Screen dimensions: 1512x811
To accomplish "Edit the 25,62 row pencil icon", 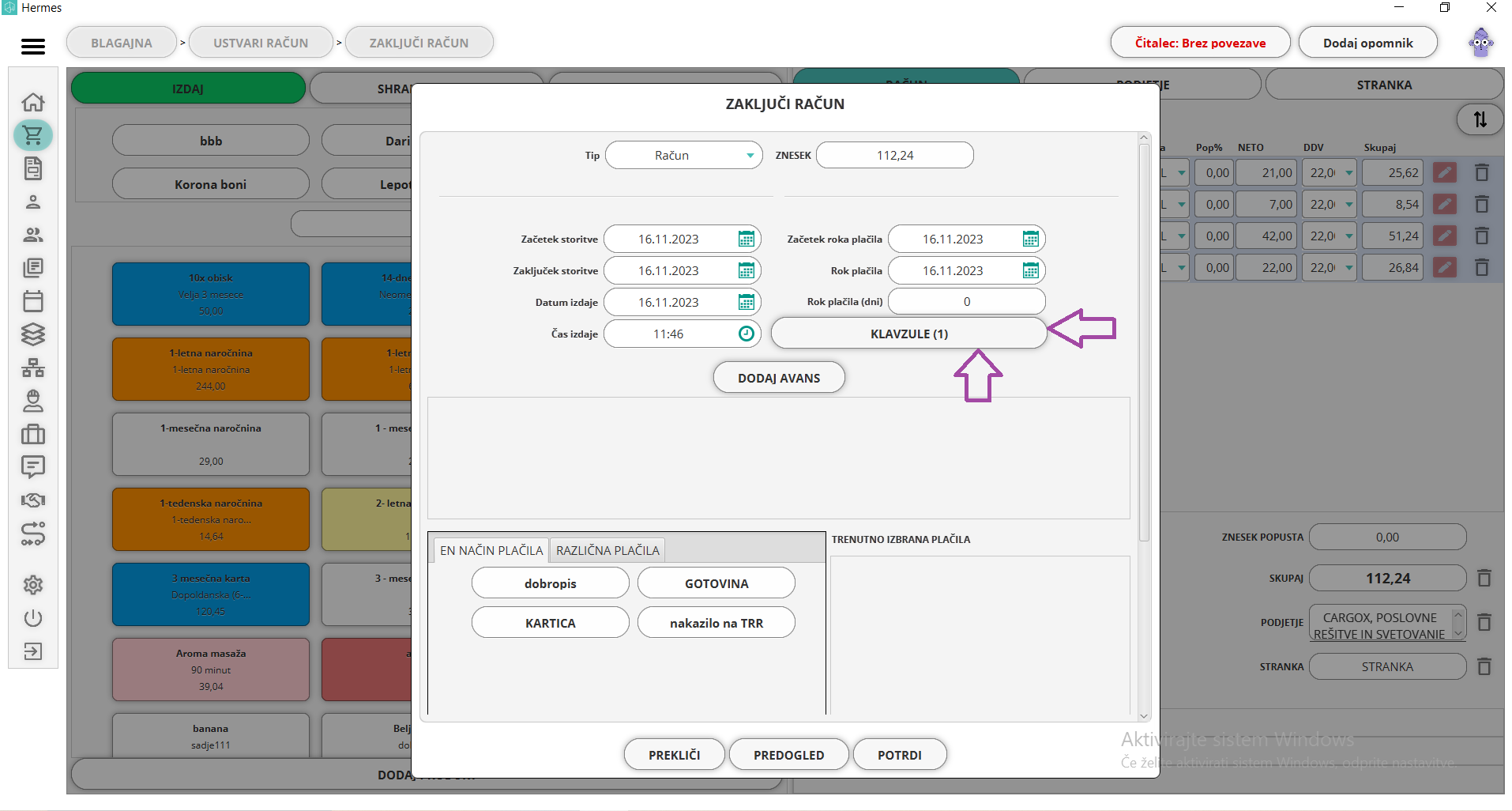I will [x=1445, y=172].
